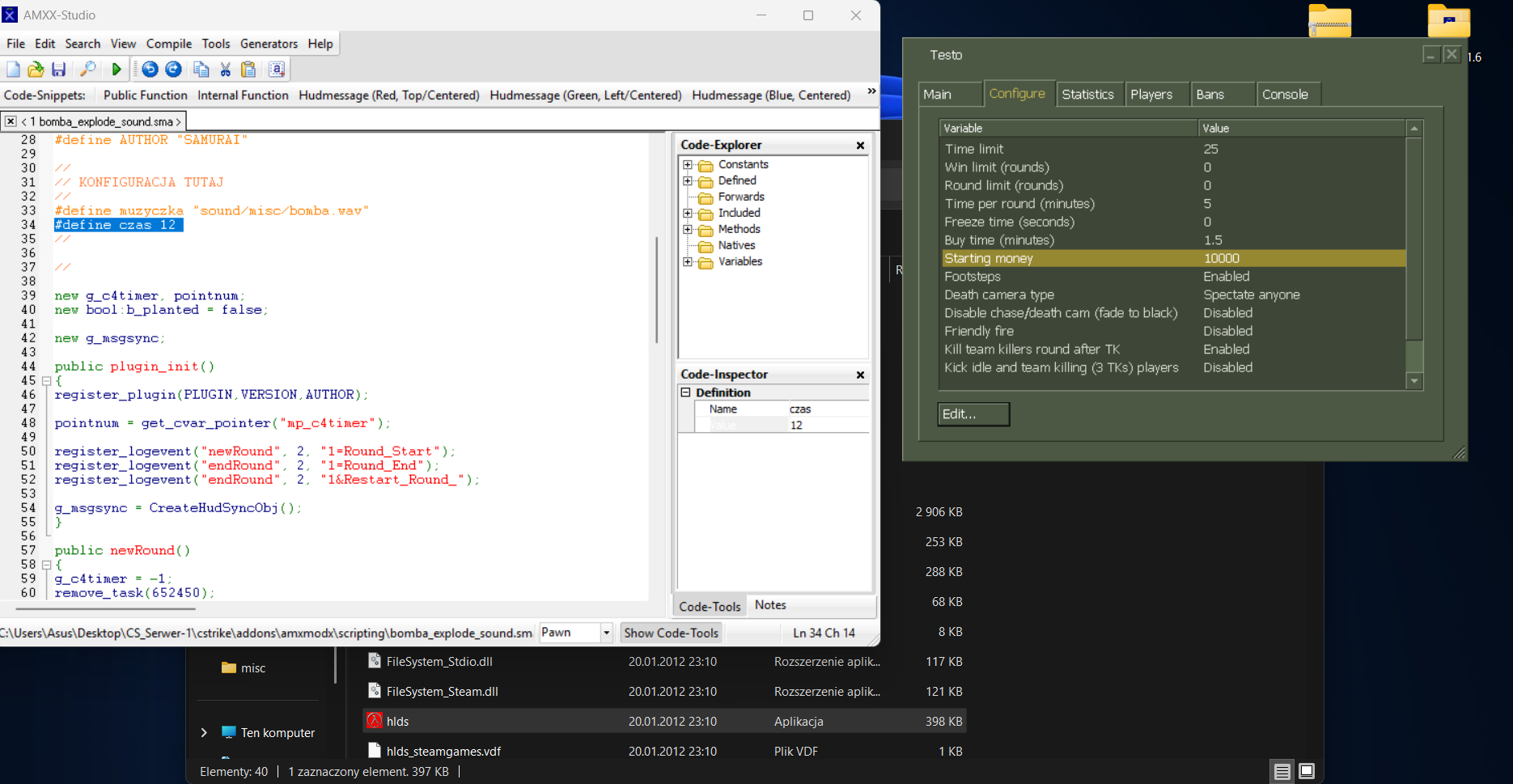Click the clipboard Paste icon

[x=248, y=70]
